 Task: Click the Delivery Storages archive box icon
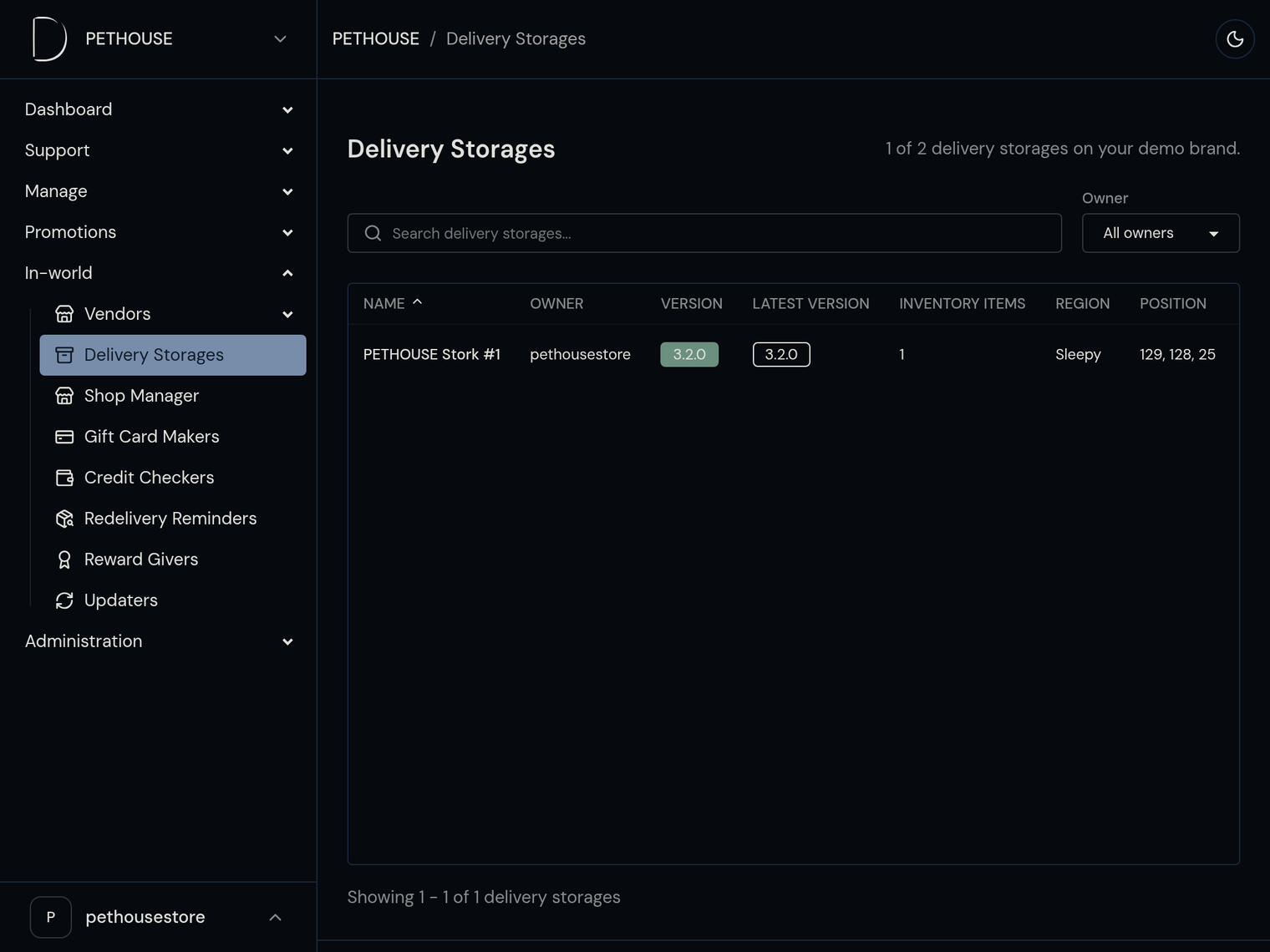64,355
